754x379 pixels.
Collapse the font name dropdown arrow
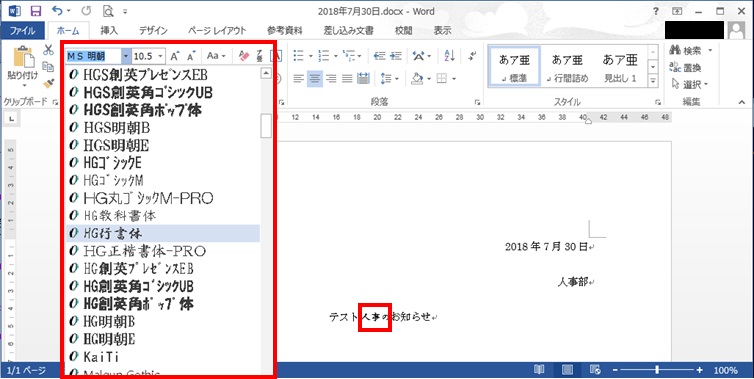tap(126, 56)
